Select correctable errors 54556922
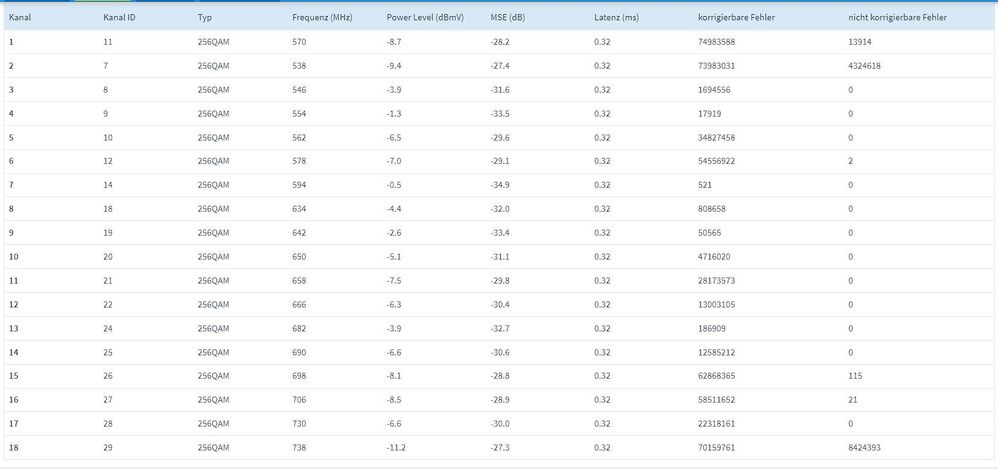998x469 pixels. (x=717, y=161)
